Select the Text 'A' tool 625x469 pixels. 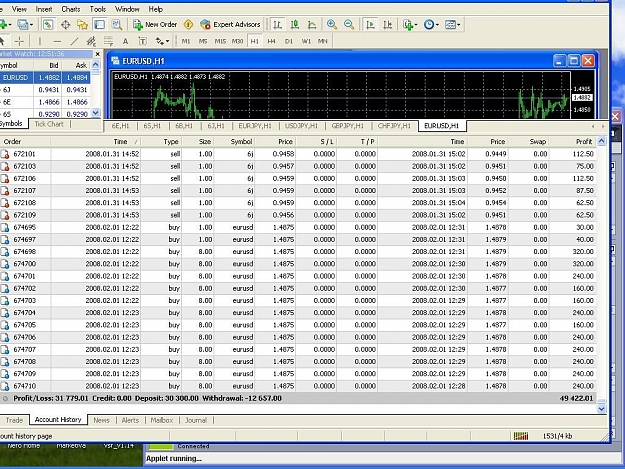125,41
